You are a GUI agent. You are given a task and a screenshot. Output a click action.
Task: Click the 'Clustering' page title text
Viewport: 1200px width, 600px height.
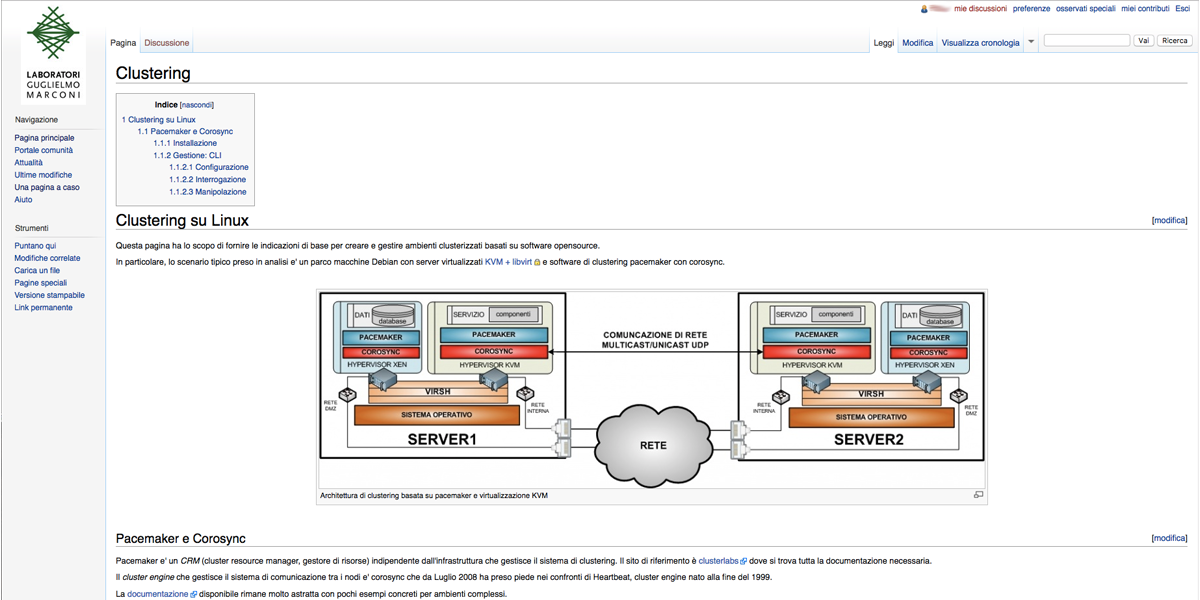coord(153,73)
